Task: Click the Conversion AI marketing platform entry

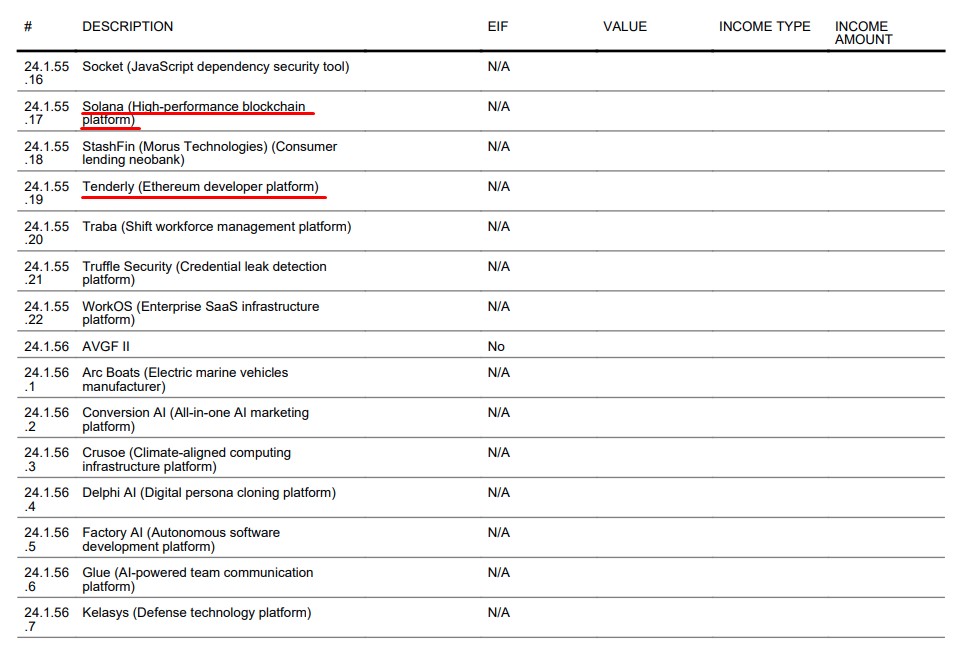Action: click(195, 419)
